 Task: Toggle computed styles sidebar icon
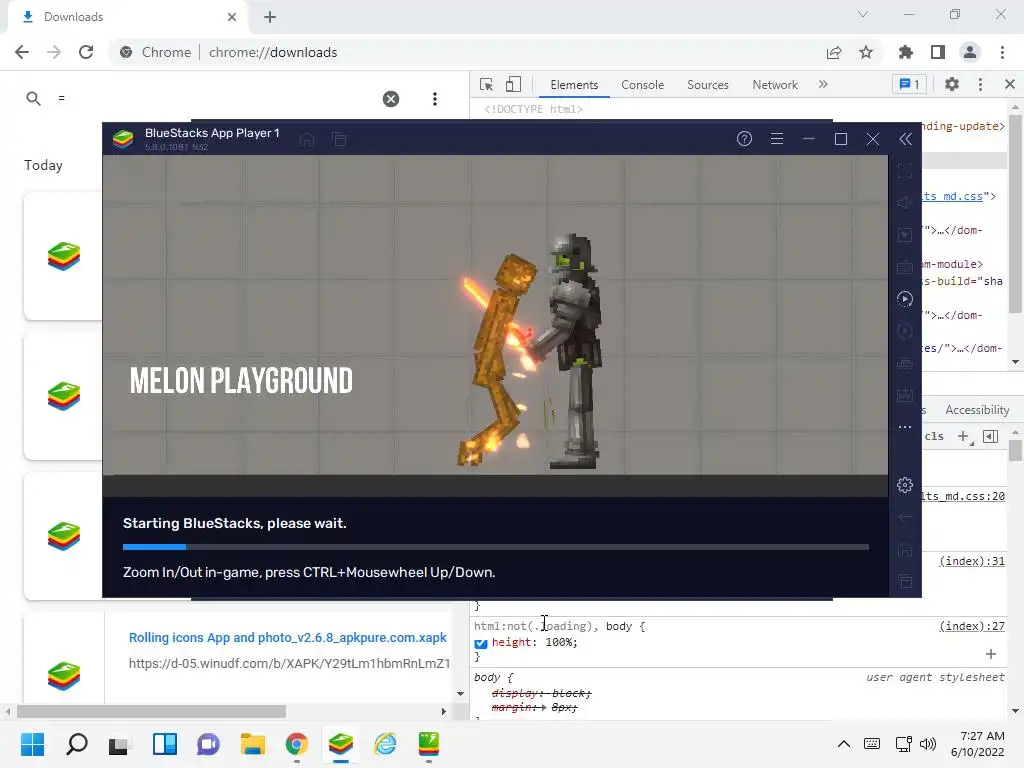point(990,436)
